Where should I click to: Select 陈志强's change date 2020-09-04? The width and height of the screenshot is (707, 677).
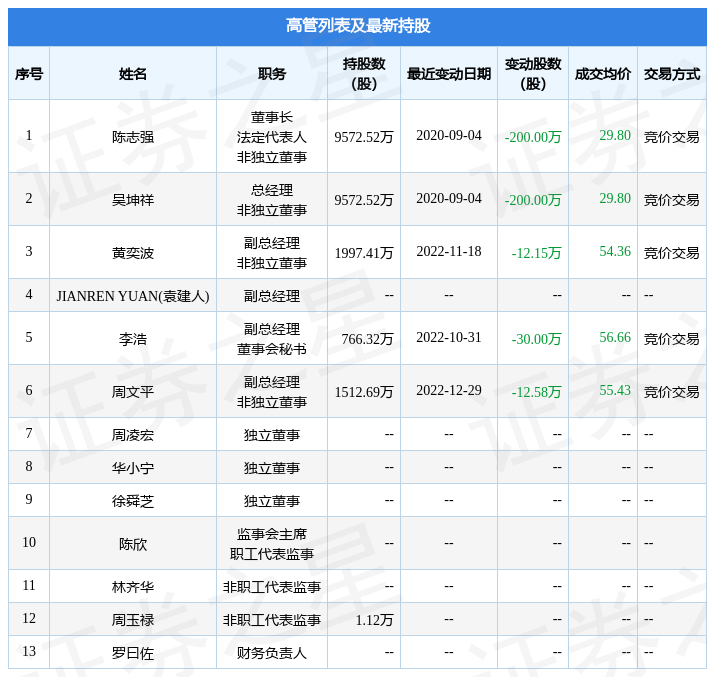click(x=449, y=135)
